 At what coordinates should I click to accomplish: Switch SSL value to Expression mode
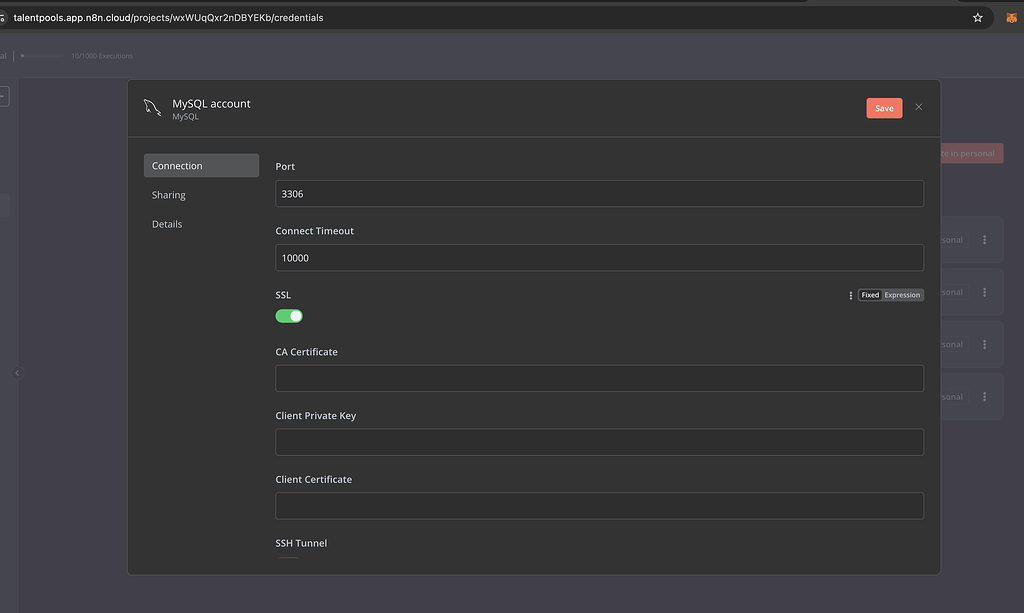pos(902,294)
